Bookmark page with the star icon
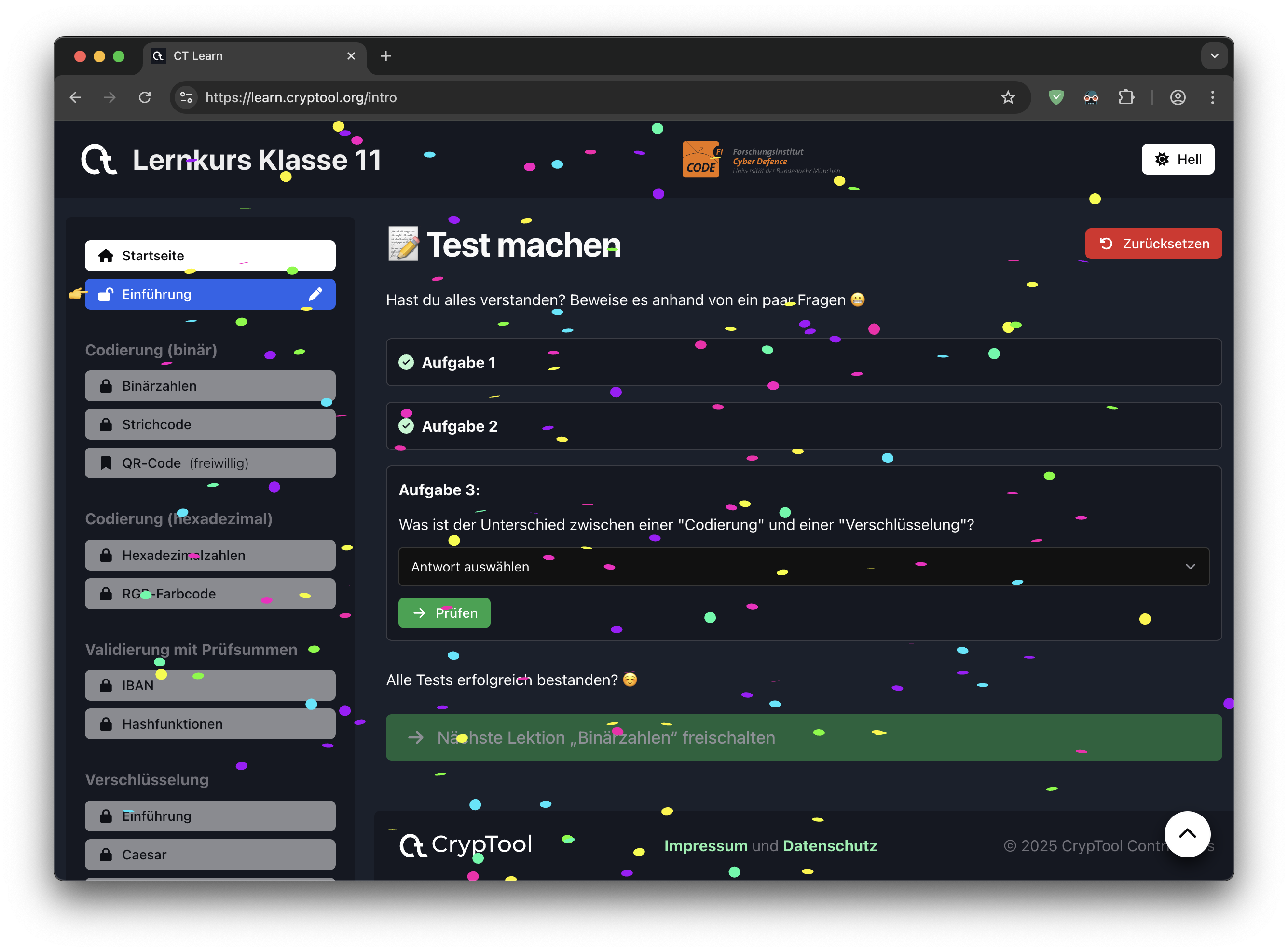 (1007, 97)
